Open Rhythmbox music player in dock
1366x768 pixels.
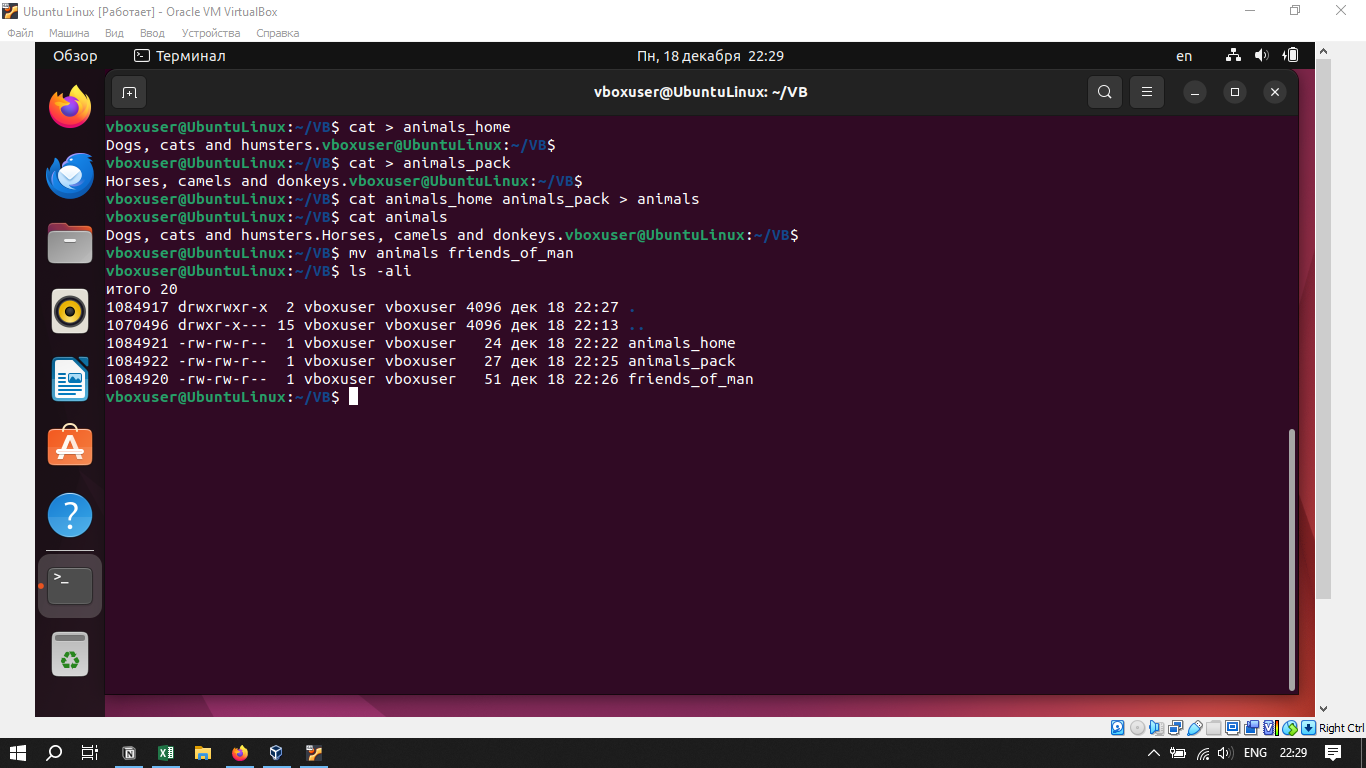[70, 312]
